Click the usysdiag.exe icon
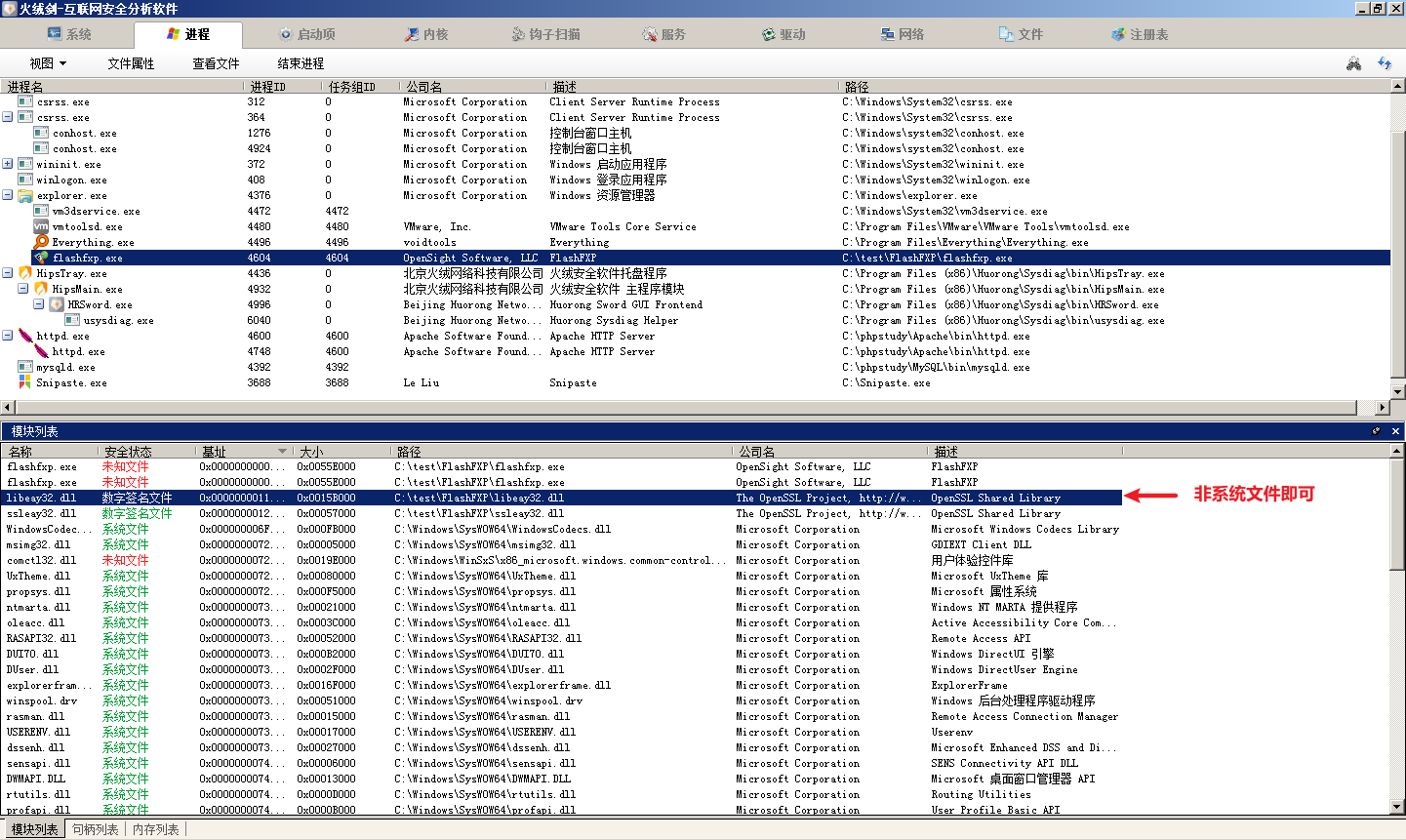Viewport: 1406px width, 840px height. (x=72, y=320)
